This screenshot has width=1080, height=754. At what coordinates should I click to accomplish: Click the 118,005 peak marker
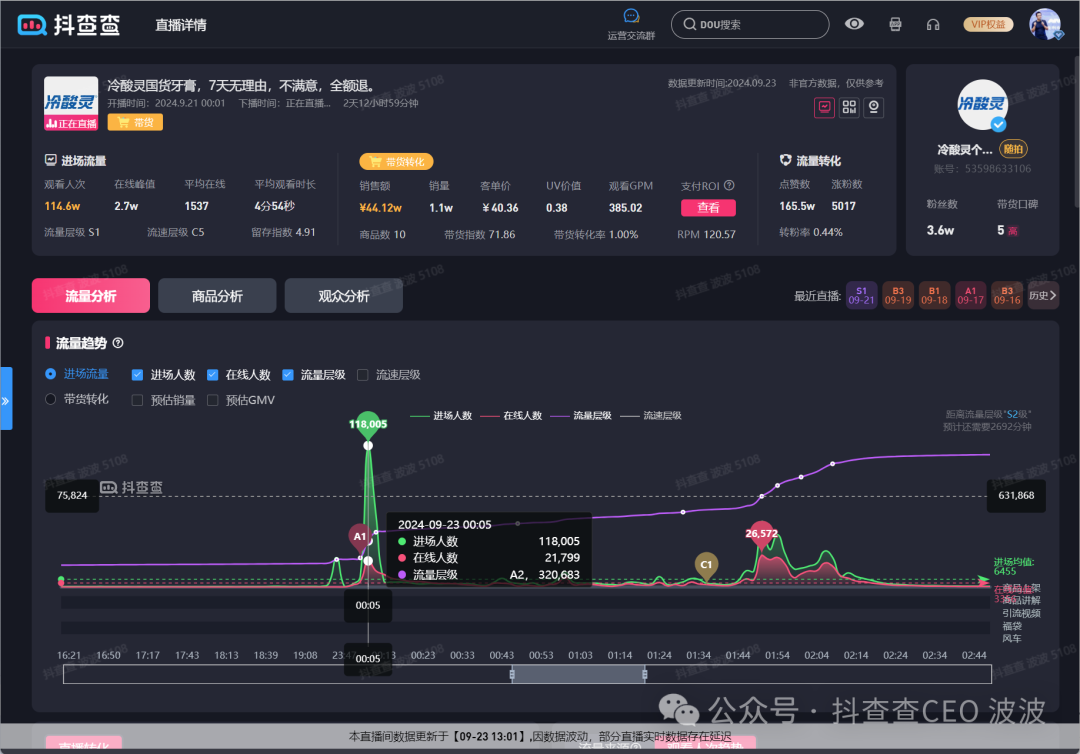point(368,424)
